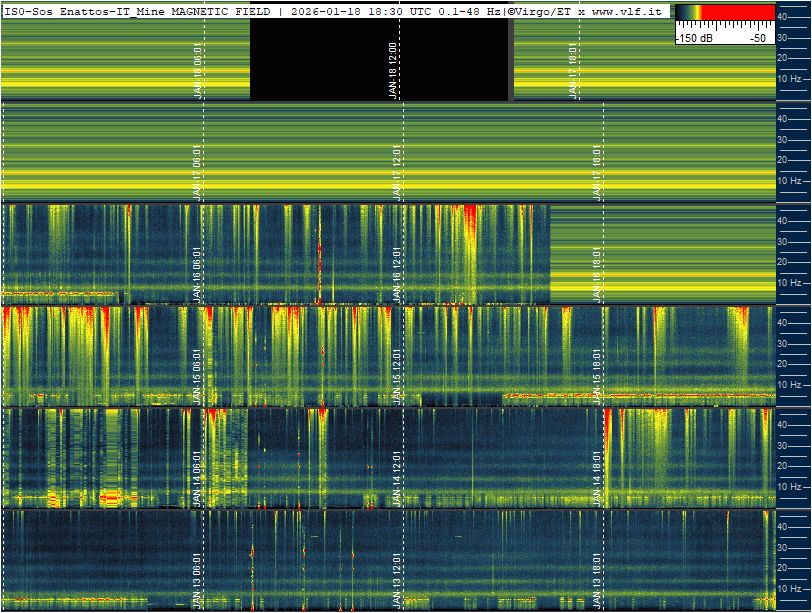812x613 pixels.
Task: Click the JAN-13 12:01 time marker
Action: 397,580
